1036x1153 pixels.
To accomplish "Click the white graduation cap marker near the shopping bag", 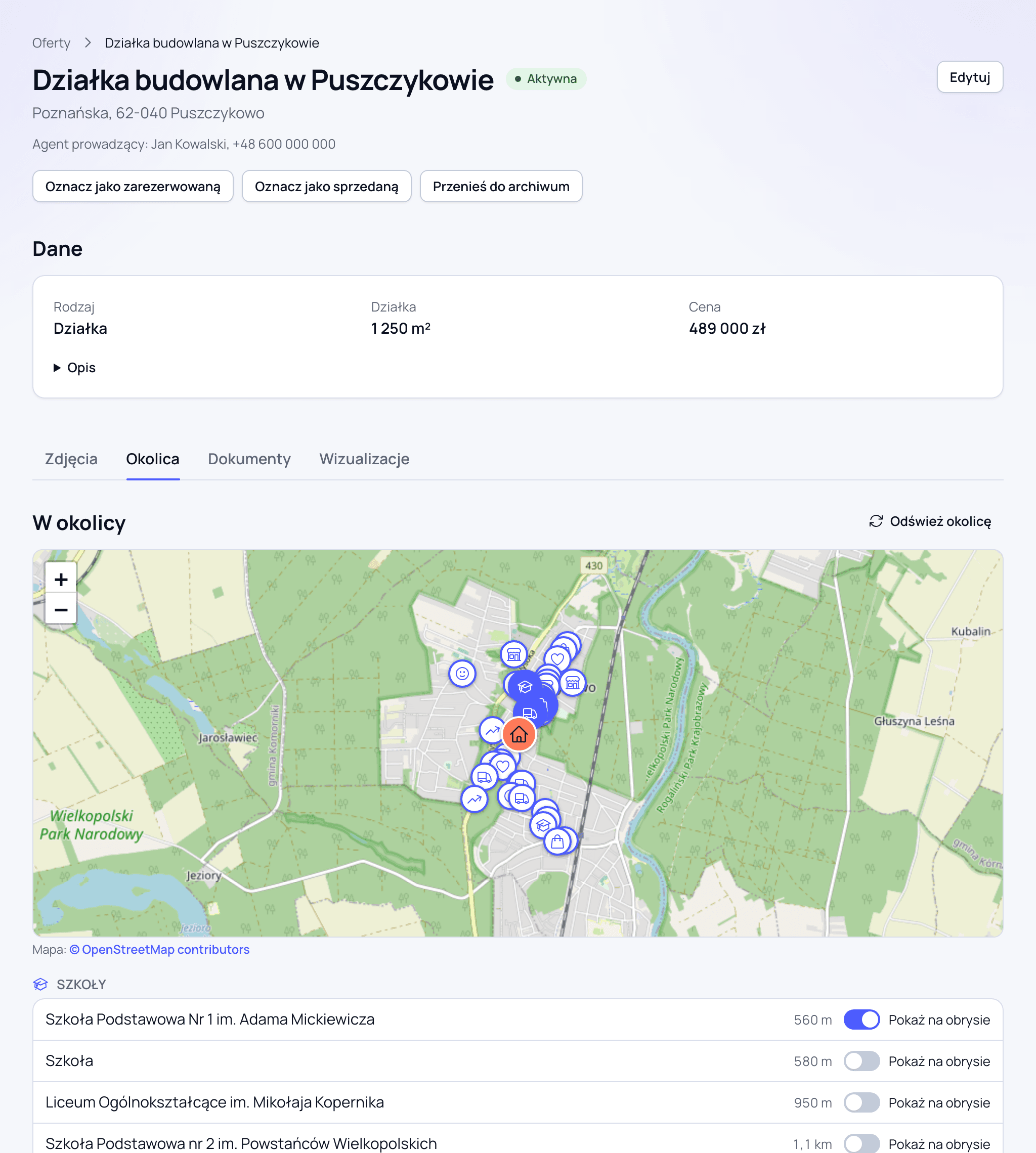I will click(543, 825).
